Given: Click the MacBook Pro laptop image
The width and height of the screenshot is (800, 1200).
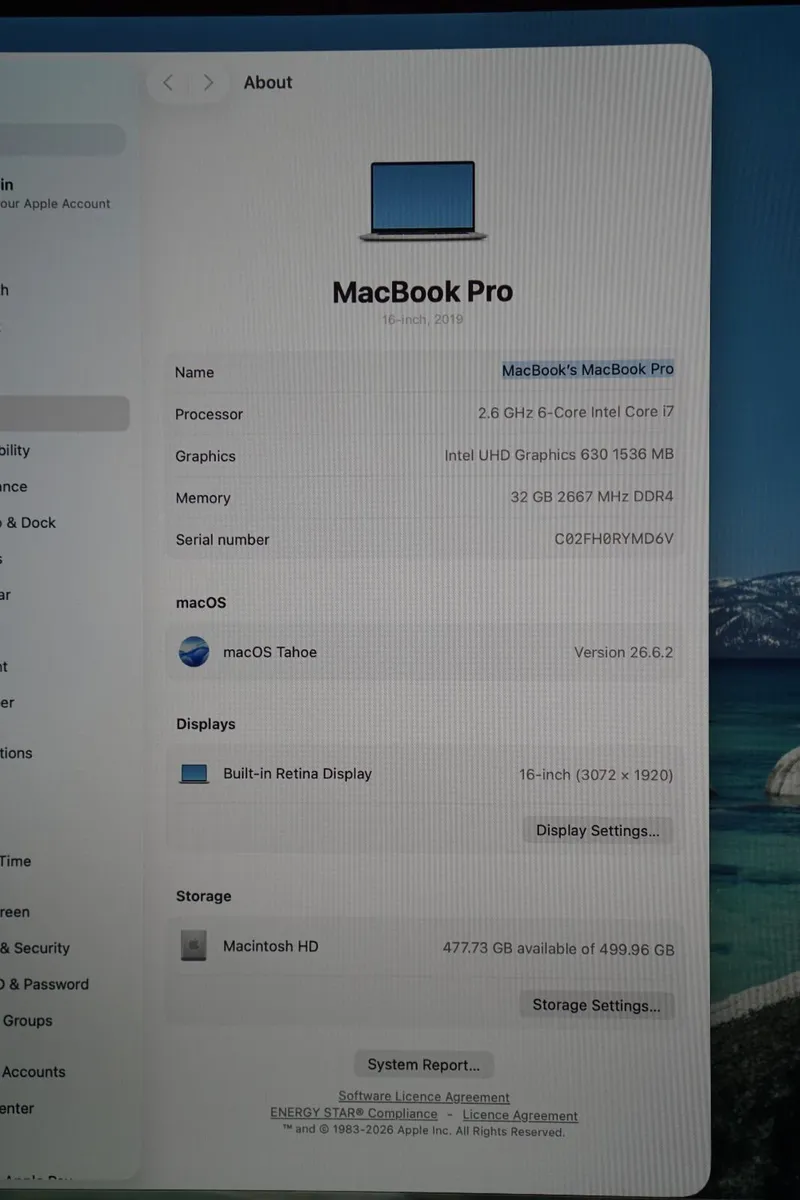Looking at the screenshot, I should [x=423, y=201].
